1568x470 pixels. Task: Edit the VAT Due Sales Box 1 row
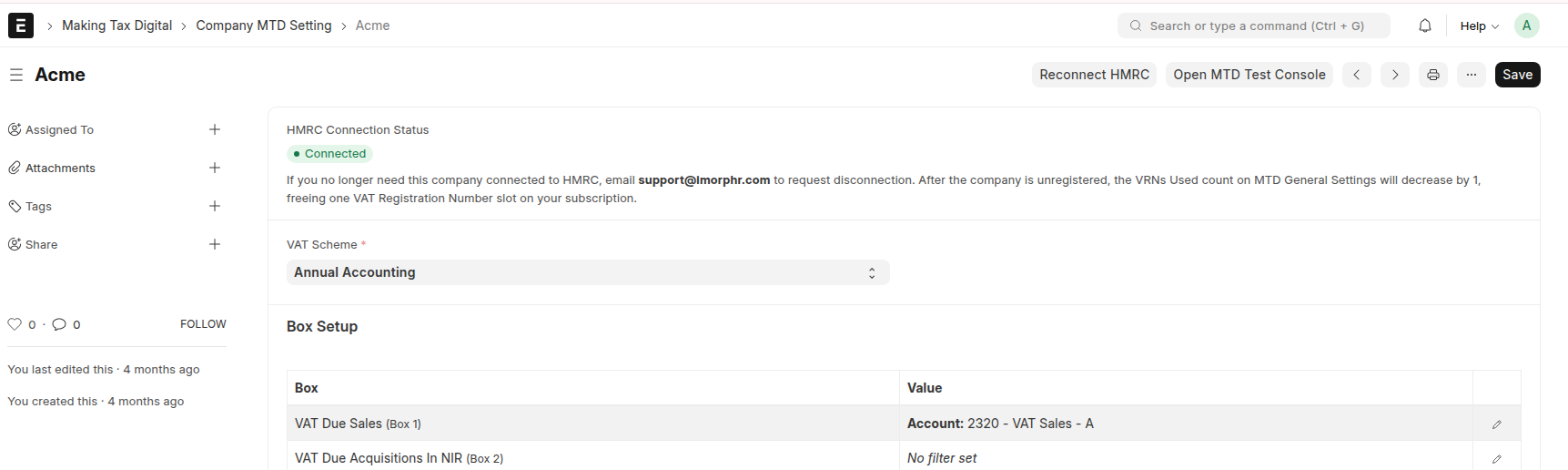(1497, 424)
